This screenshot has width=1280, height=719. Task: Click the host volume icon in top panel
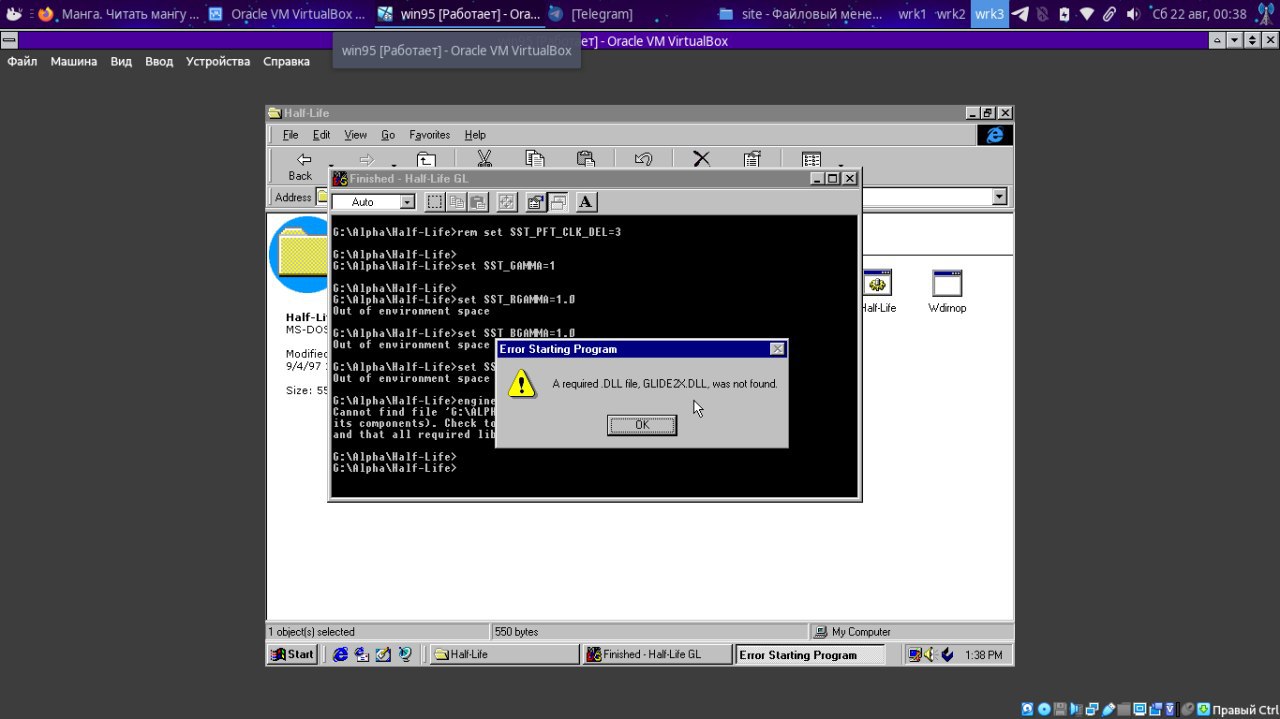[1133, 14]
